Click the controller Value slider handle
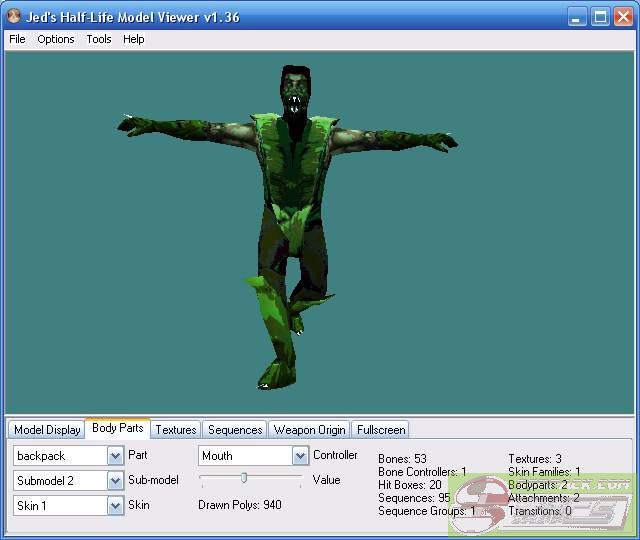 pyautogui.click(x=243, y=478)
